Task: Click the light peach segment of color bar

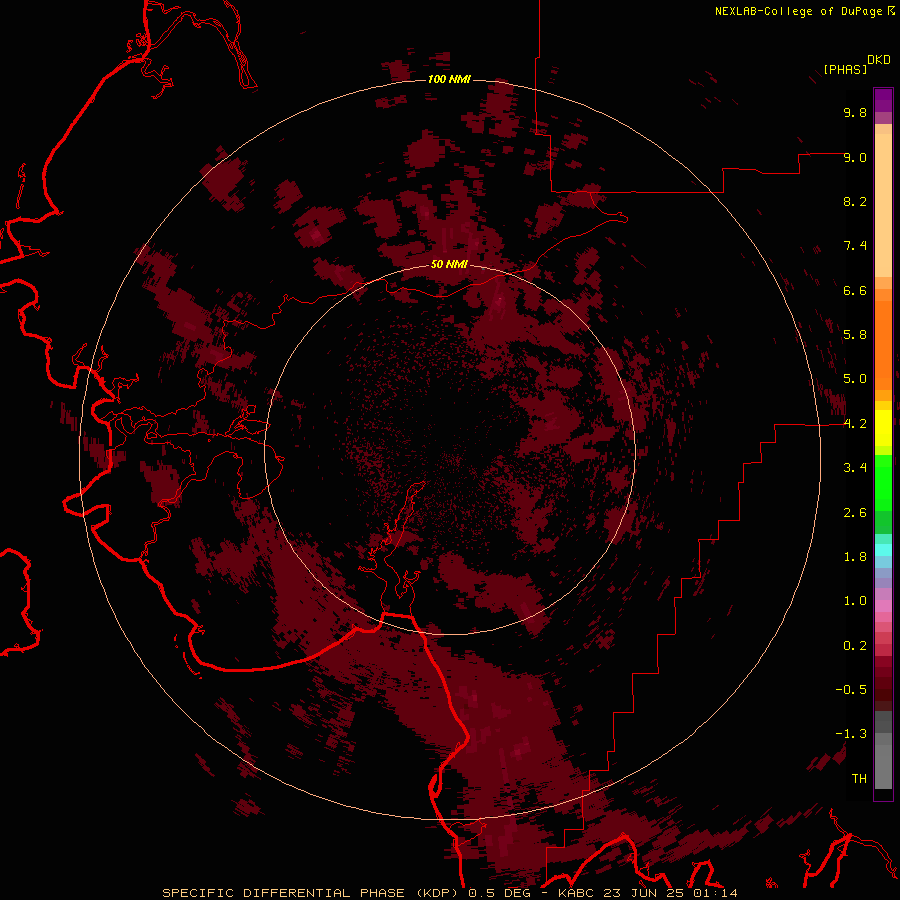Action: click(883, 205)
